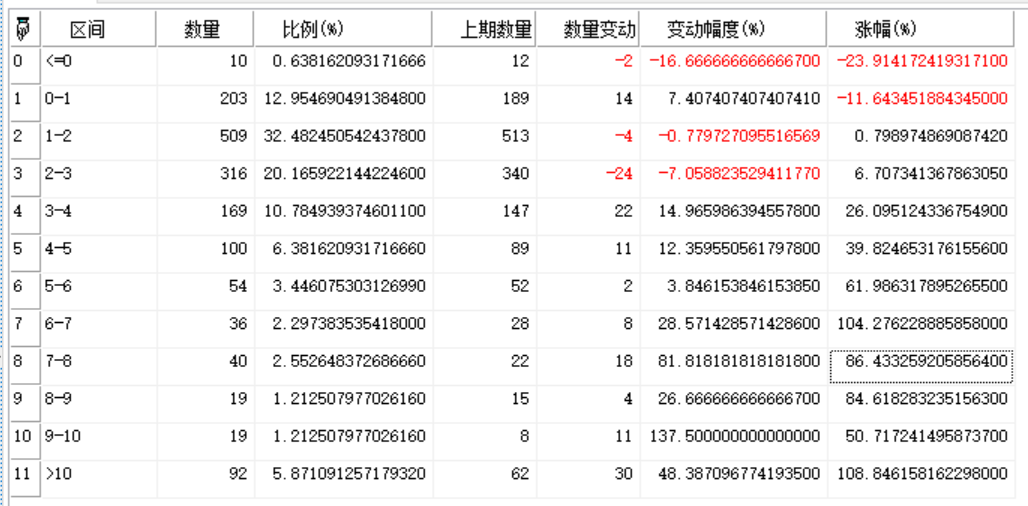Click row header number 11

[x=19, y=474]
